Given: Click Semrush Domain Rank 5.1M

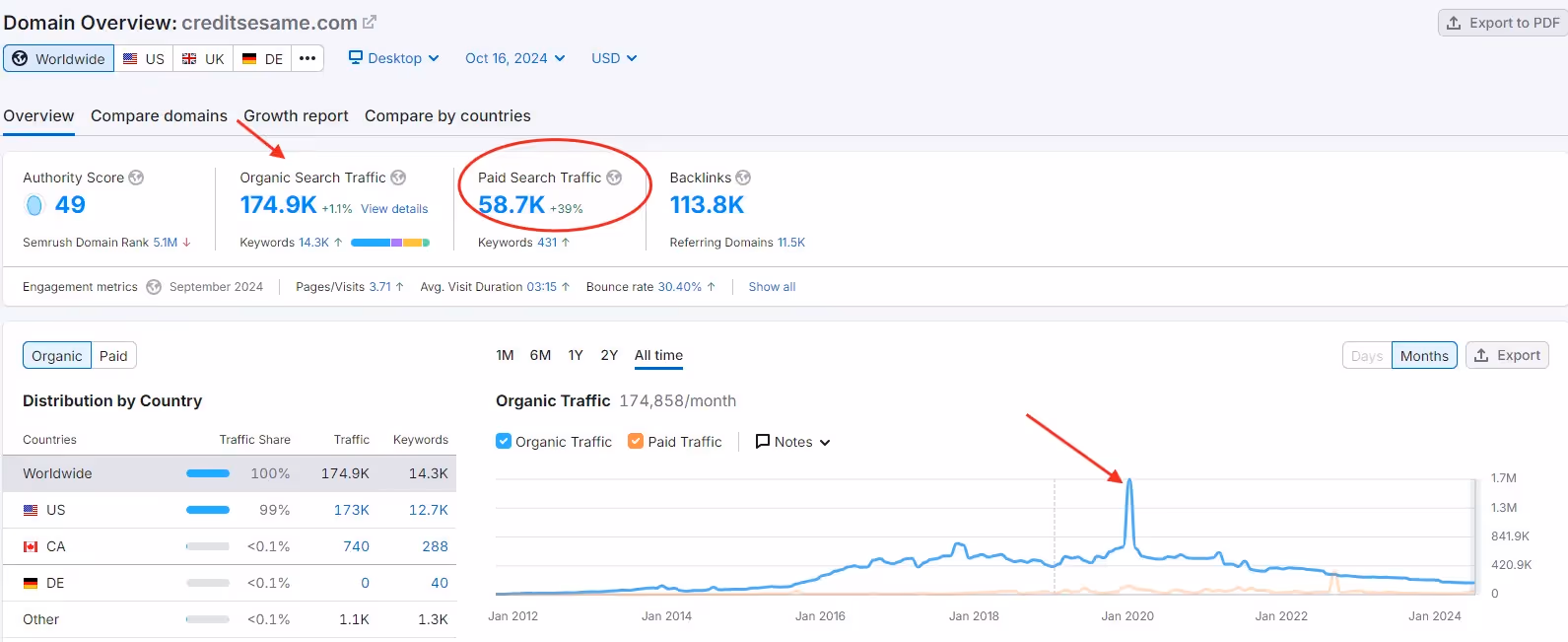Looking at the screenshot, I should coord(165,243).
